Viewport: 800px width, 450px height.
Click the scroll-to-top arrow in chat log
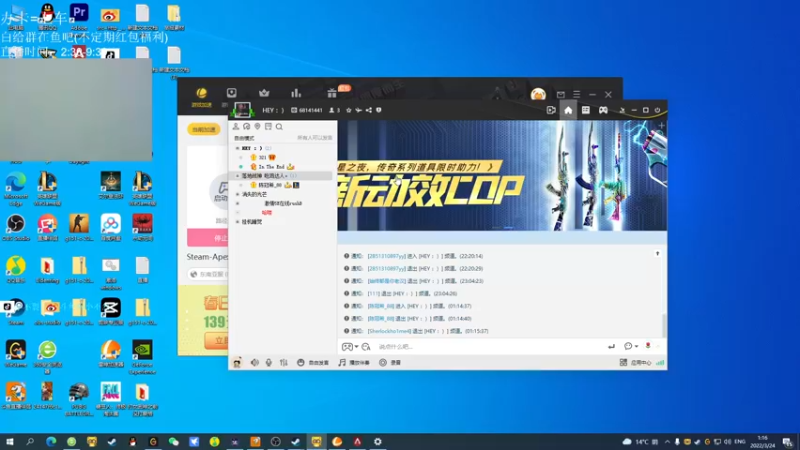(658, 254)
